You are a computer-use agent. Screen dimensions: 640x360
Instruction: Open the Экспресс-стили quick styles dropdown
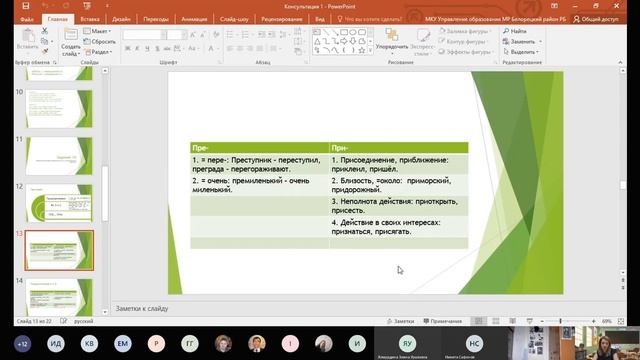[x=422, y=42]
